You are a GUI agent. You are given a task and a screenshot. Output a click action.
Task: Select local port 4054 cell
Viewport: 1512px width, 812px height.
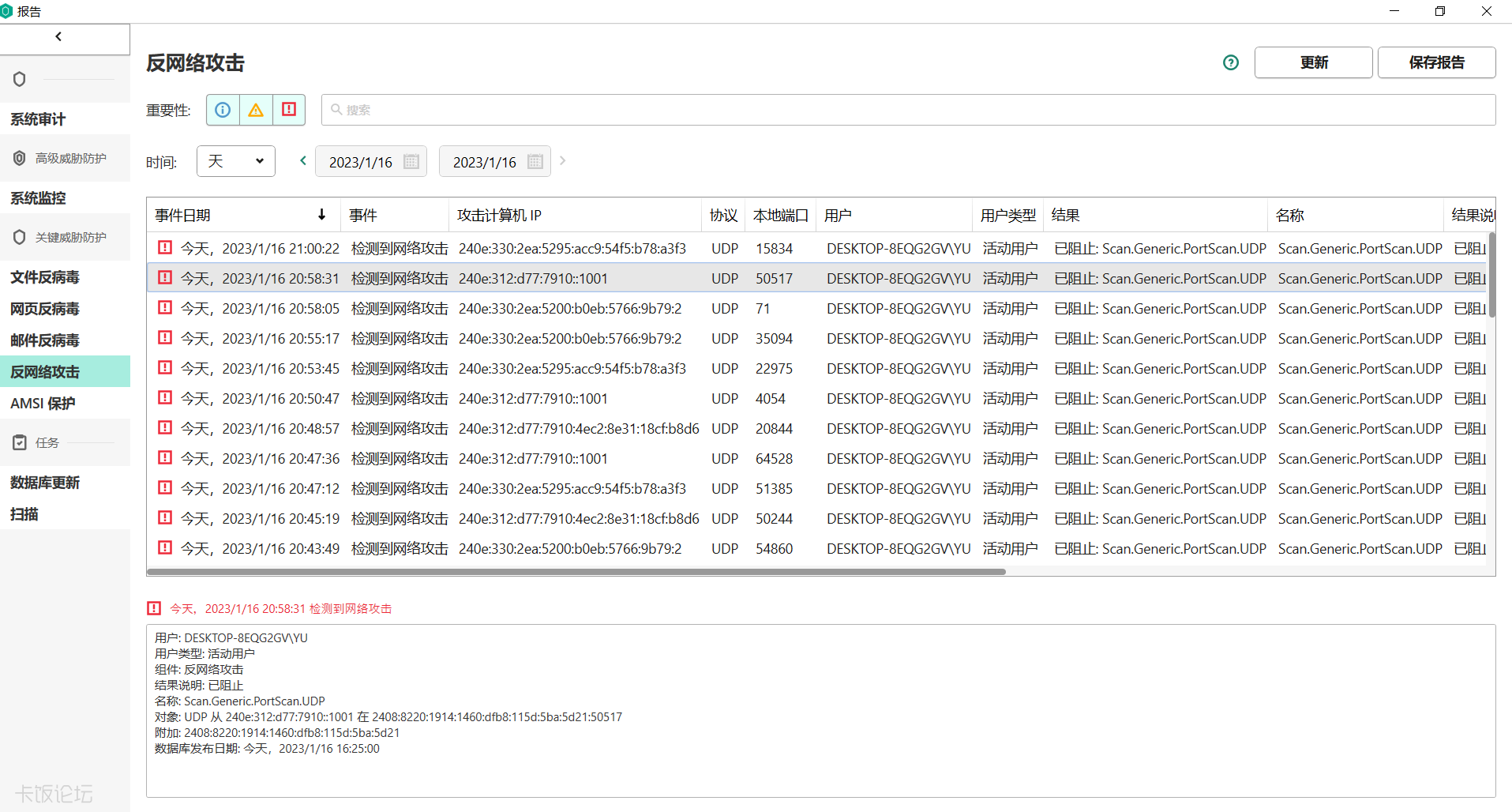771,398
